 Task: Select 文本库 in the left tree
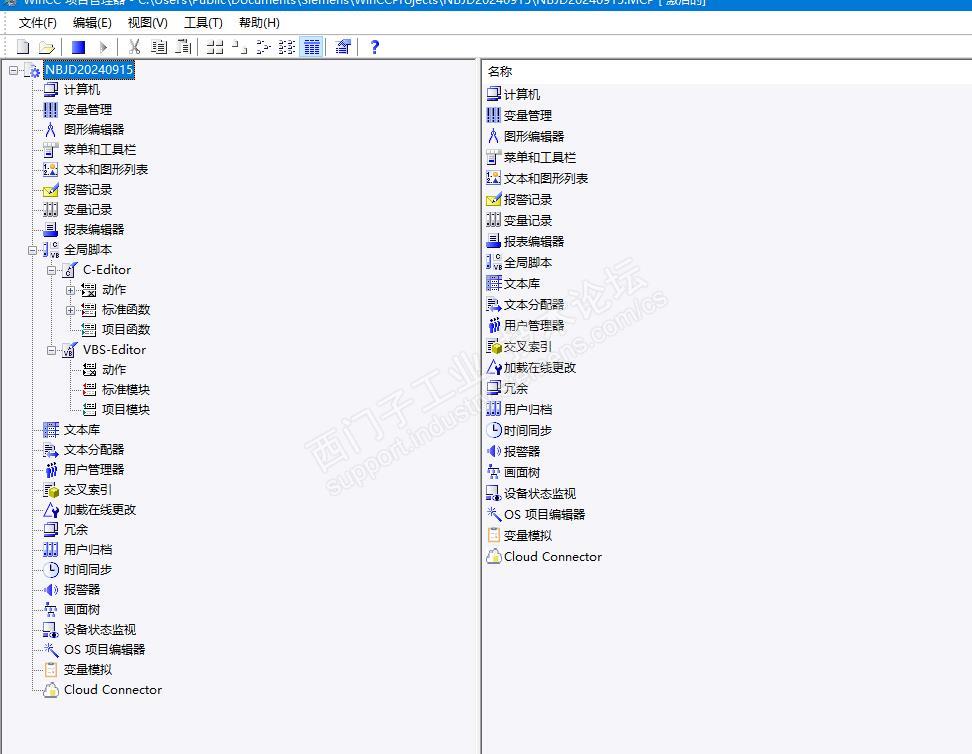click(x=82, y=430)
